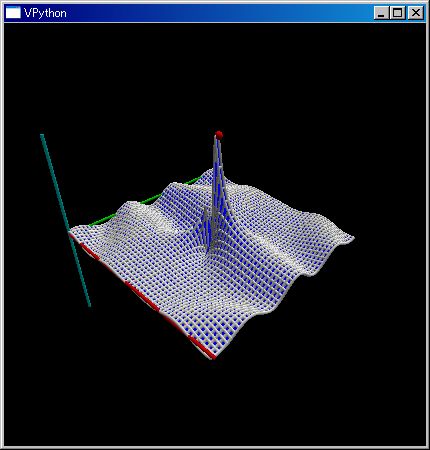Click the middle of the teal axis line
The width and height of the screenshot is (430, 450).
coord(65,220)
